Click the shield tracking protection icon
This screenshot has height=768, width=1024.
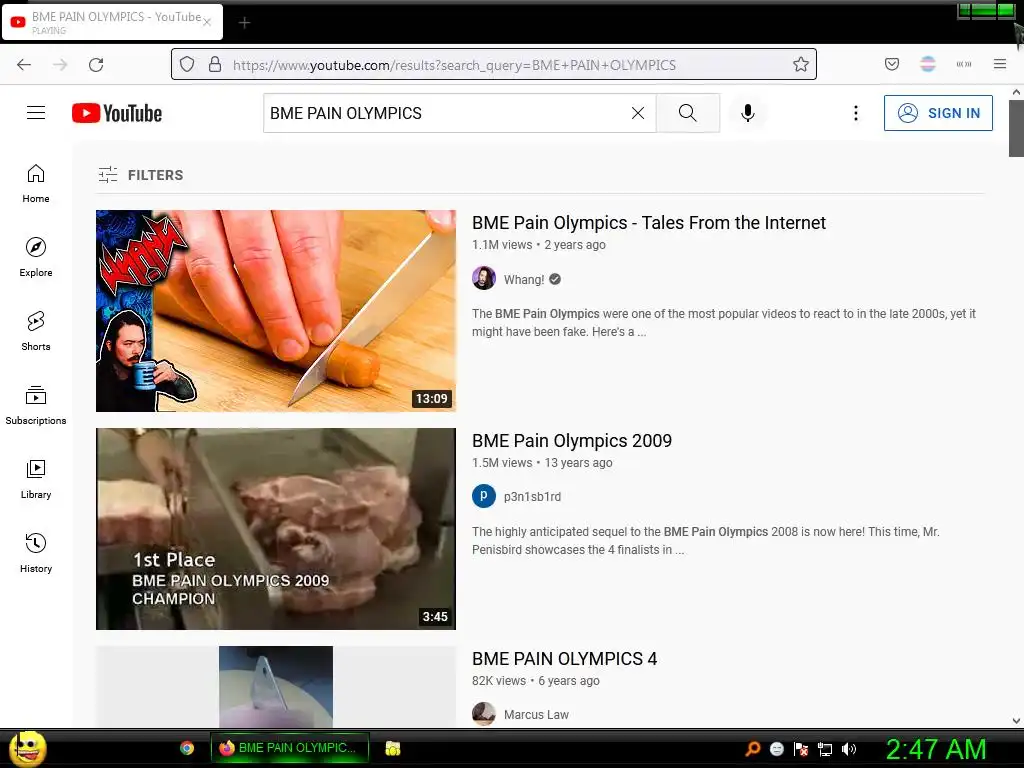[187, 65]
